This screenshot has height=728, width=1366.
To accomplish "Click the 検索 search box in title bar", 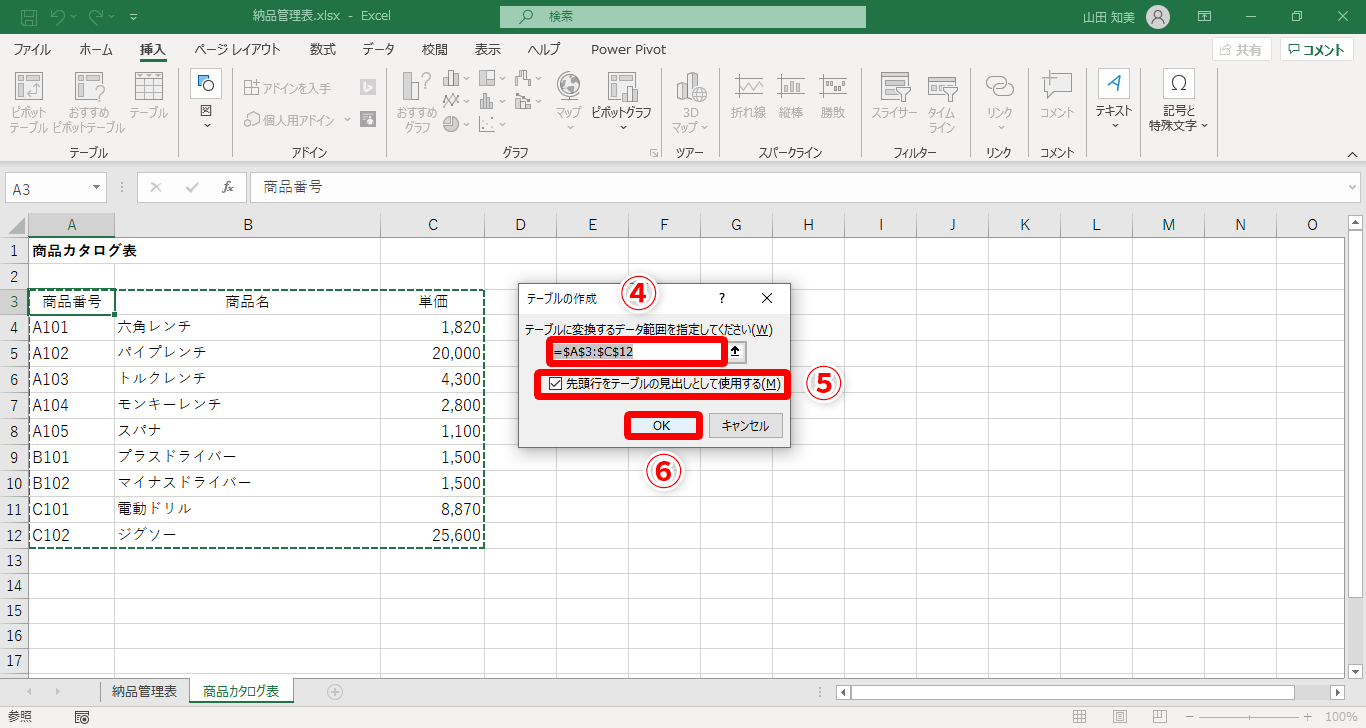I will point(683,17).
